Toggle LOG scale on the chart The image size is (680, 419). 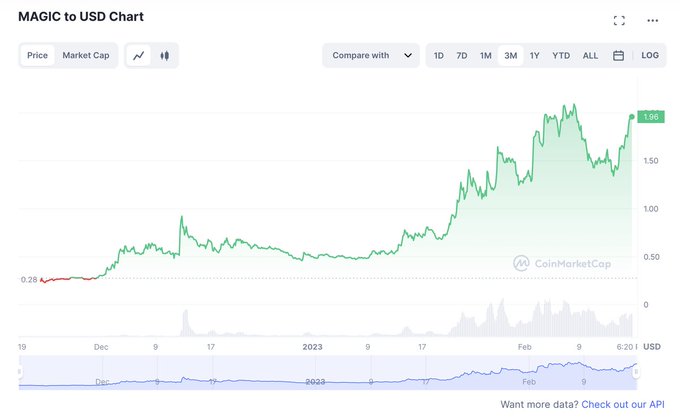(x=650, y=56)
